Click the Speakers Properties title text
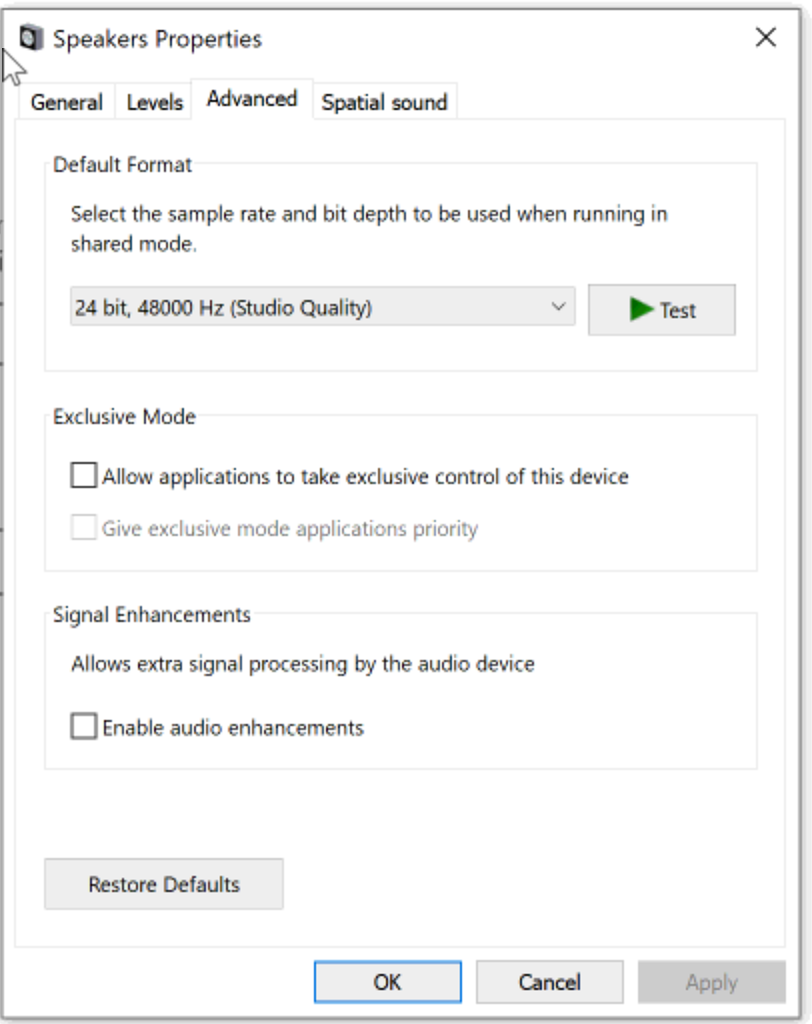The image size is (812, 1024). pos(157,39)
